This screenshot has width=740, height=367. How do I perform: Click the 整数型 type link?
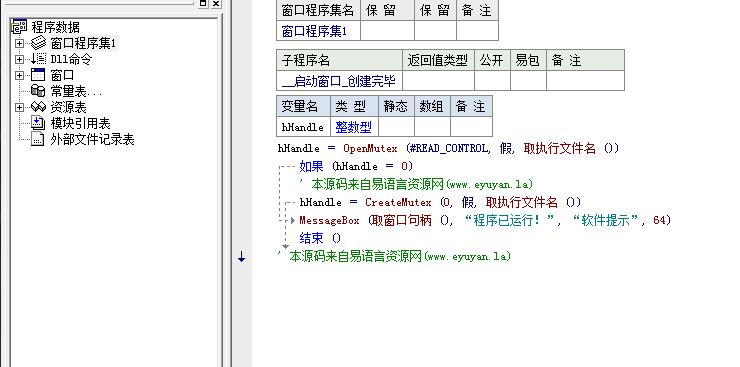353,127
